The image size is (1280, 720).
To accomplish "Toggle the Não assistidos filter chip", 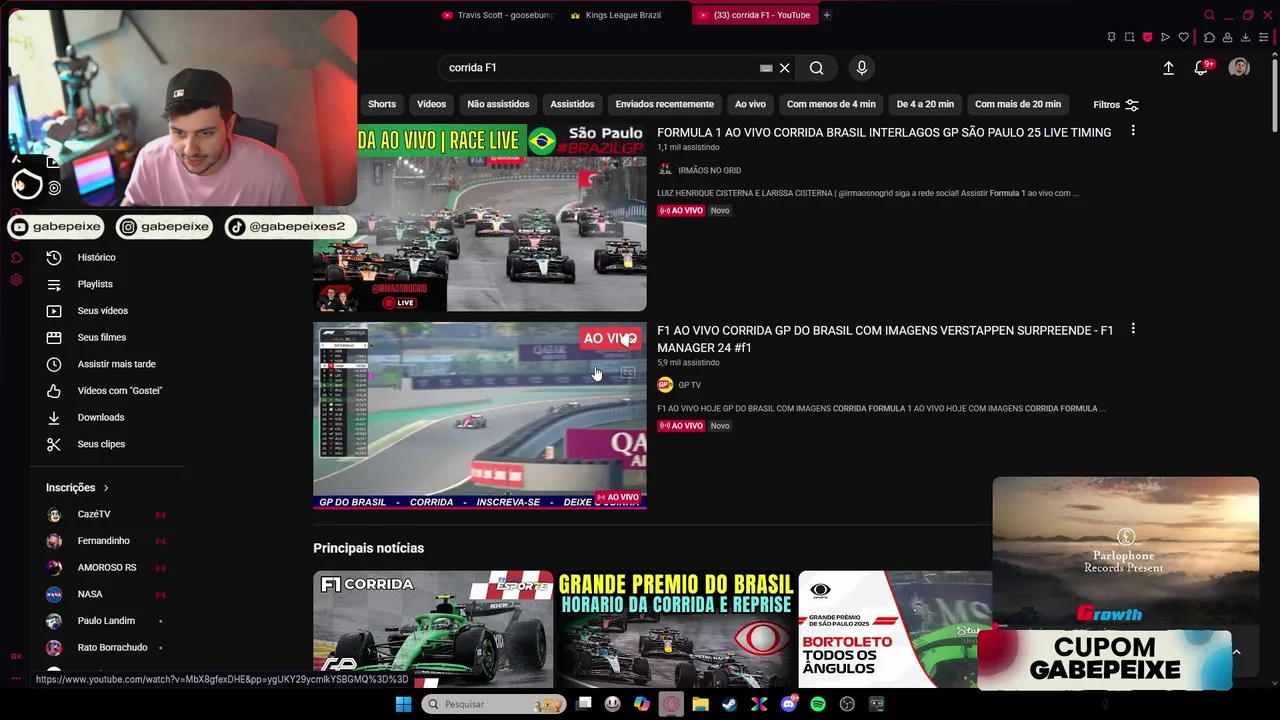I will click(x=498, y=104).
